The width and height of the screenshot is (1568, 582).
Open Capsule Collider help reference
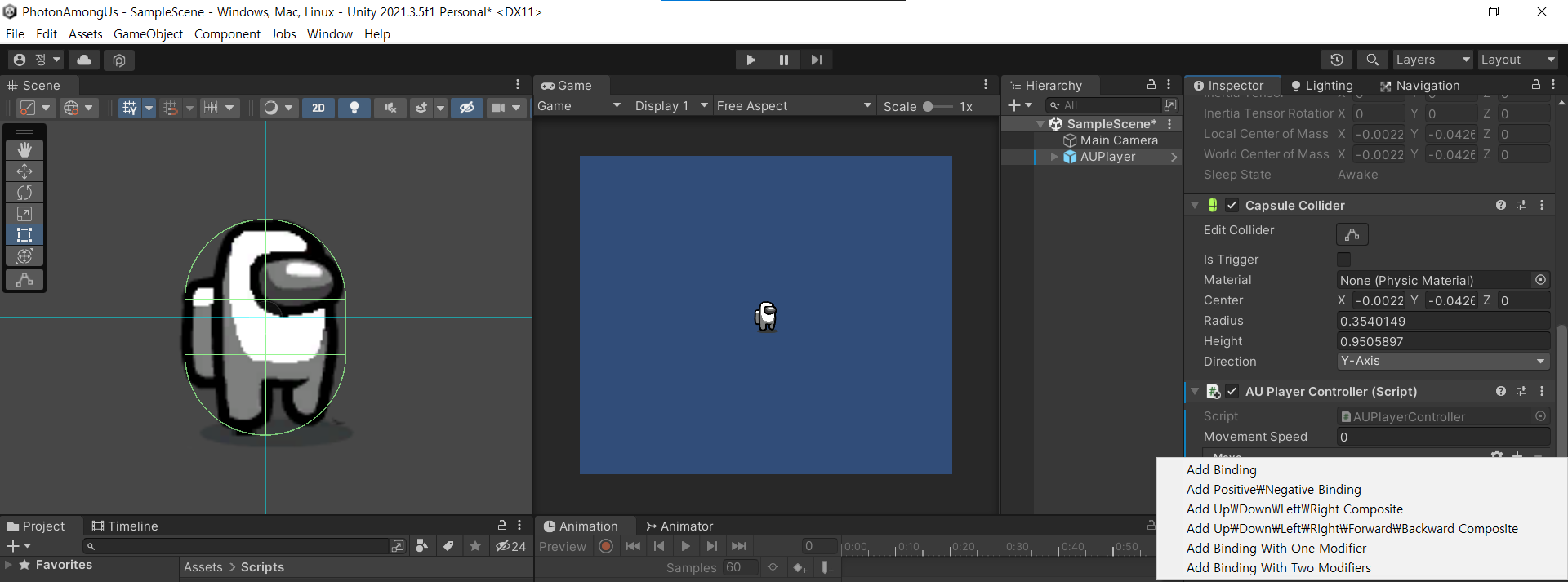coord(1501,206)
